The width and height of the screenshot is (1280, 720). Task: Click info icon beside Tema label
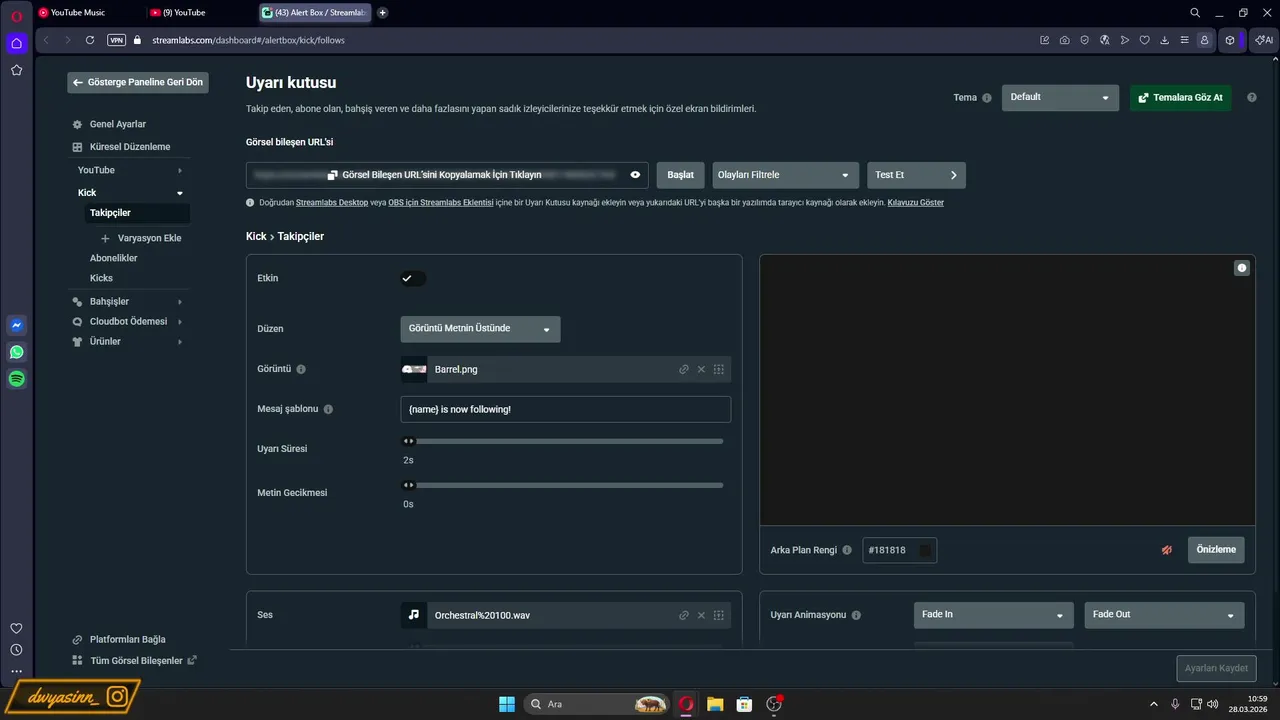click(987, 98)
